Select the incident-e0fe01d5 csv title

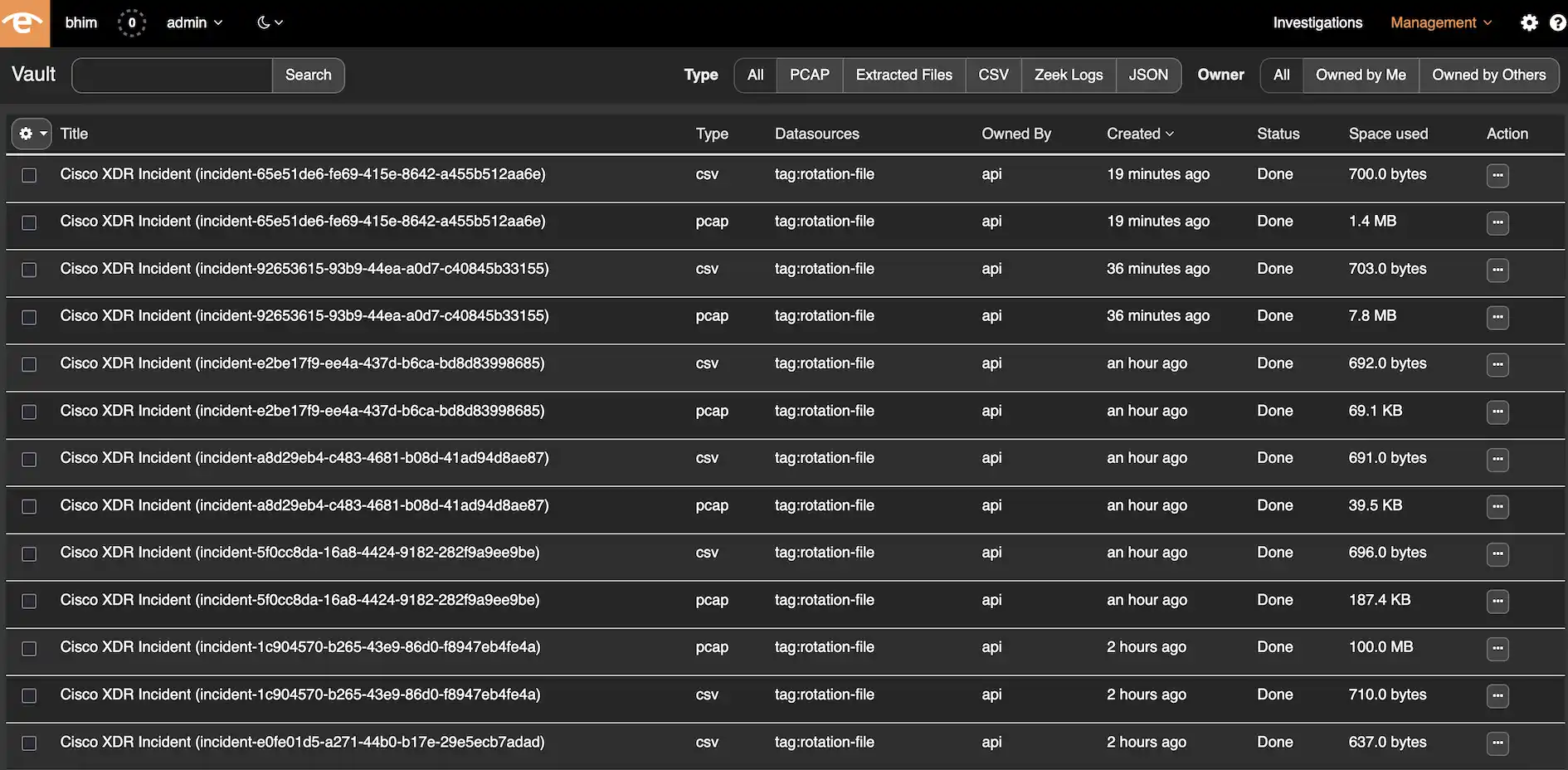302,742
